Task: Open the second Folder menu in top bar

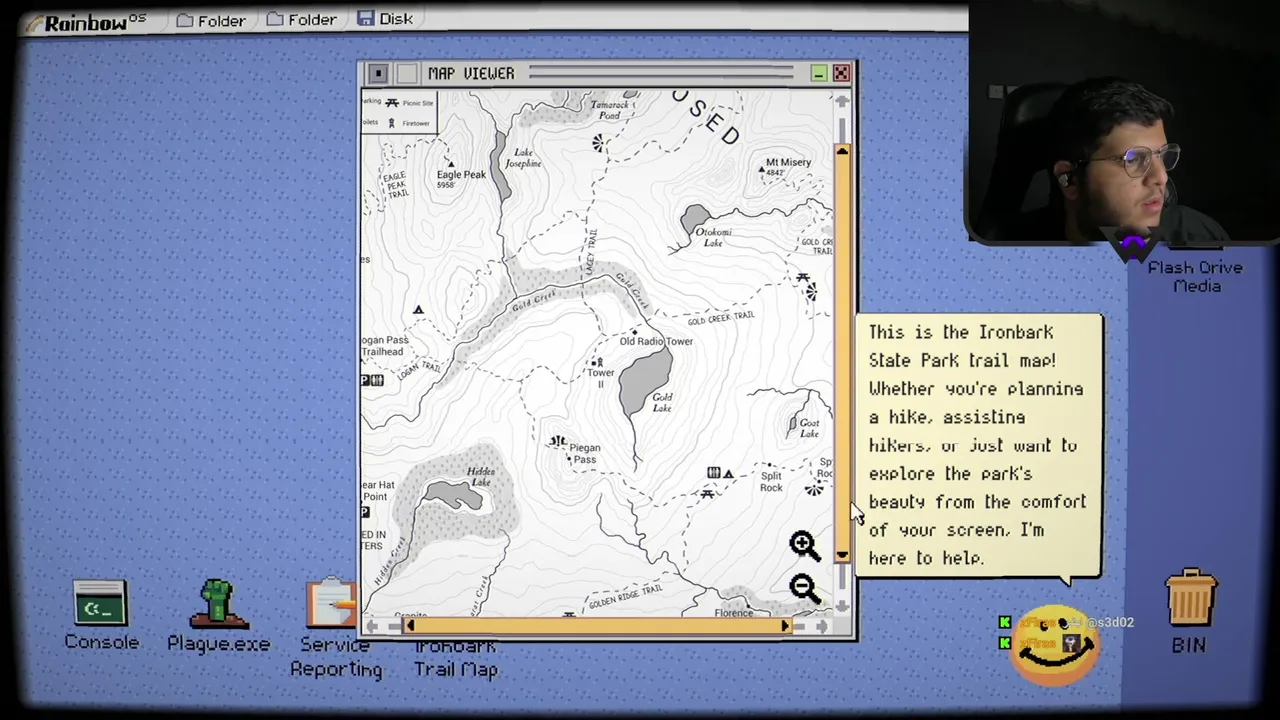Action: 301,20
